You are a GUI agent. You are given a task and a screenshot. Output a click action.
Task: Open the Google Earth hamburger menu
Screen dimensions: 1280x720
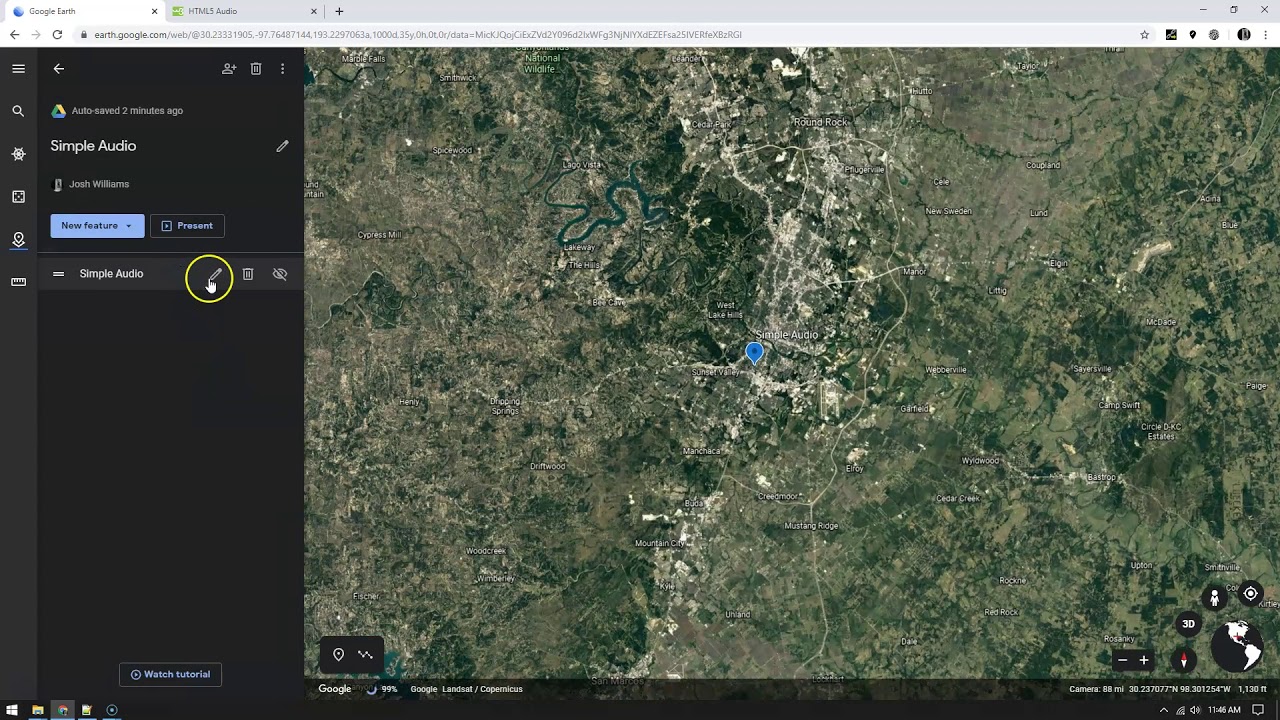[18, 69]
